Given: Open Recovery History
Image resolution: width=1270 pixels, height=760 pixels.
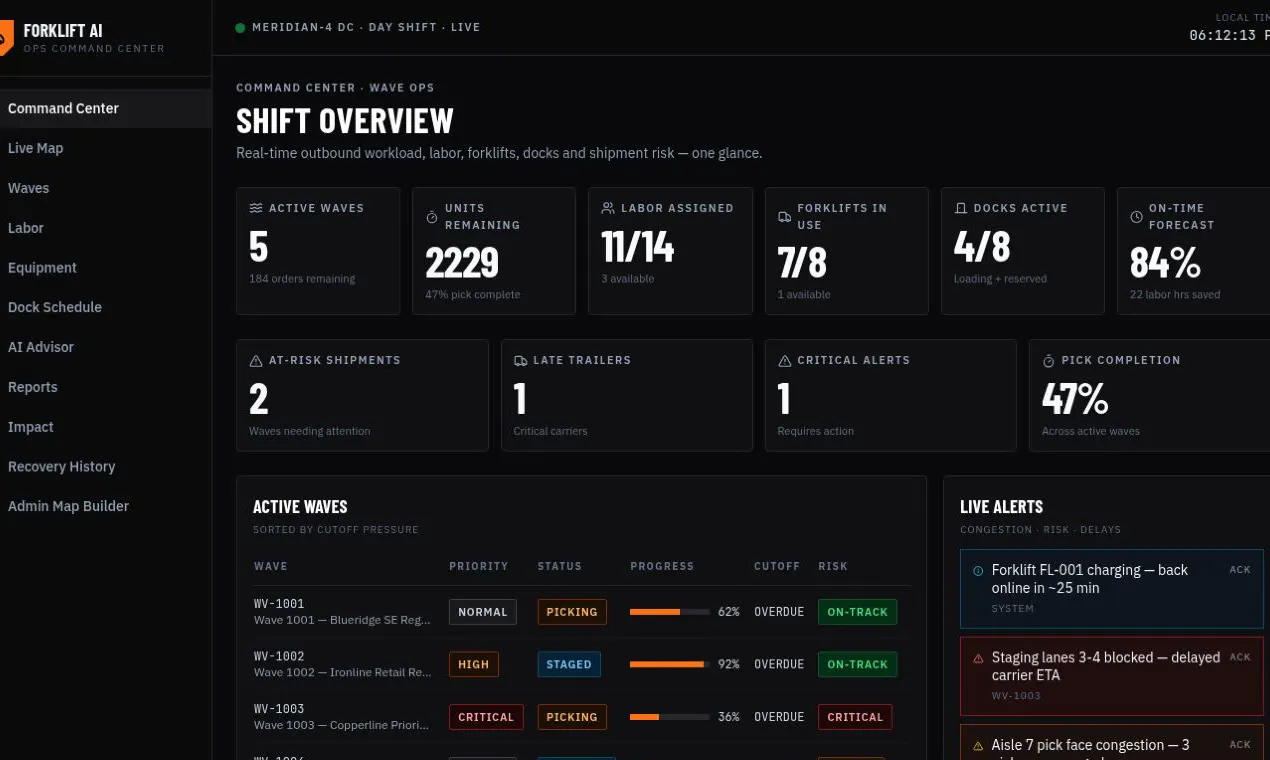Looking at the screenshot, I should coord(105,467).
